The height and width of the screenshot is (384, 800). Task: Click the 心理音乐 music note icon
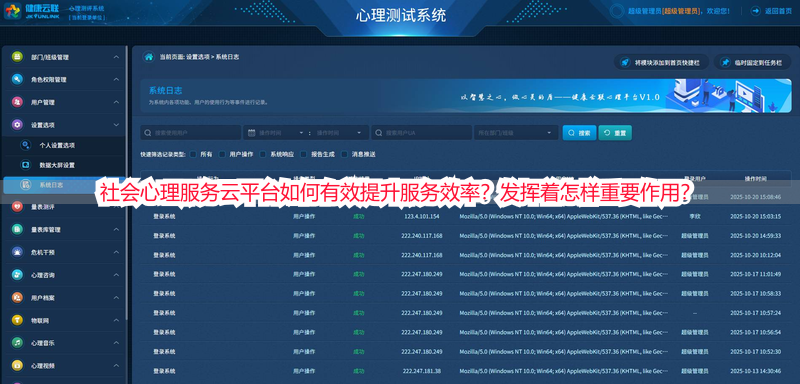(17, 343)
